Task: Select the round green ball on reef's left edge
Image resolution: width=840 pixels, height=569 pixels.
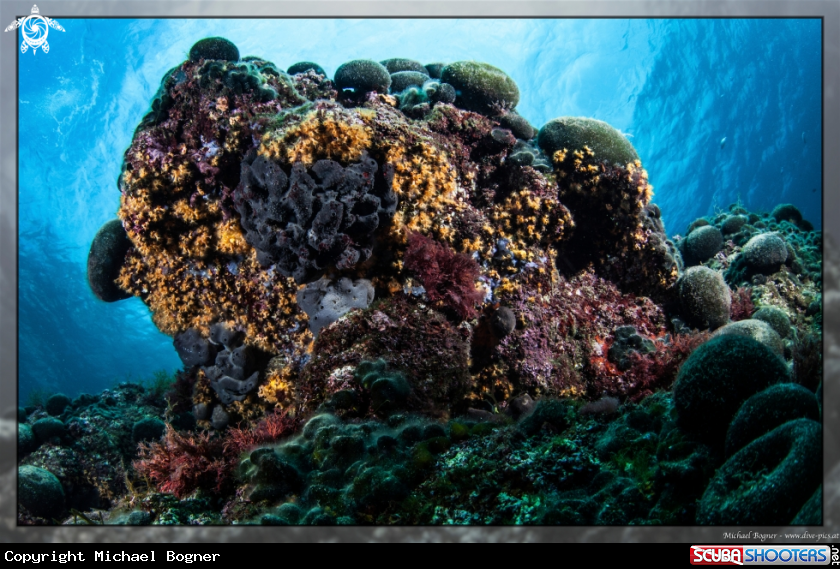Action: point(106,260)
